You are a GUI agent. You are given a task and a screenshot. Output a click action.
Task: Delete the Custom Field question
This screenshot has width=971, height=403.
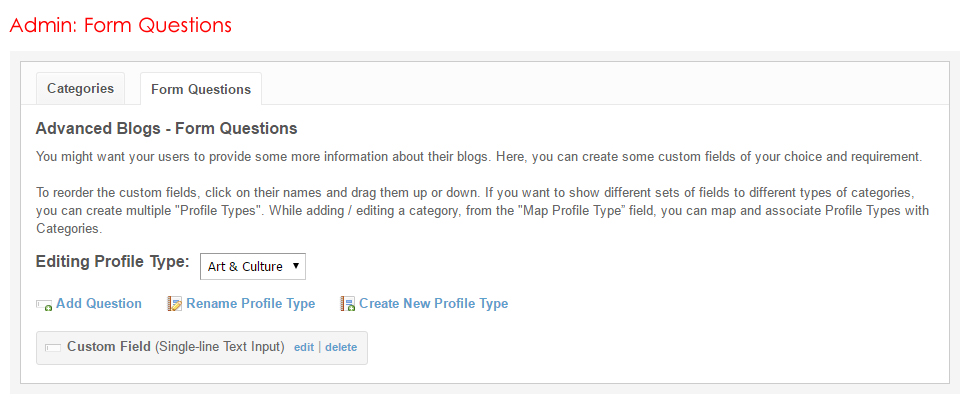coord(341,347)
